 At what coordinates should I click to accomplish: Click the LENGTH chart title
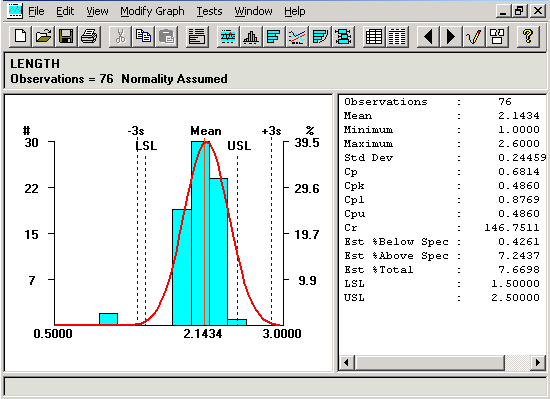coord(35,64)
